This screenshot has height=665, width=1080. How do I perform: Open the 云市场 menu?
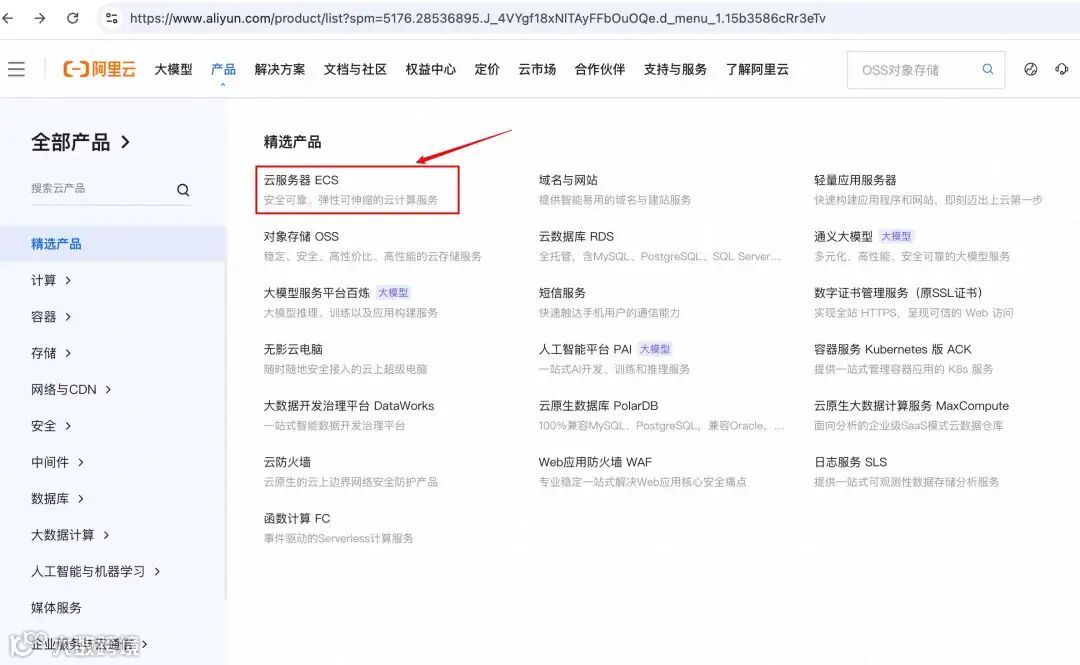(x=537, y=70)
